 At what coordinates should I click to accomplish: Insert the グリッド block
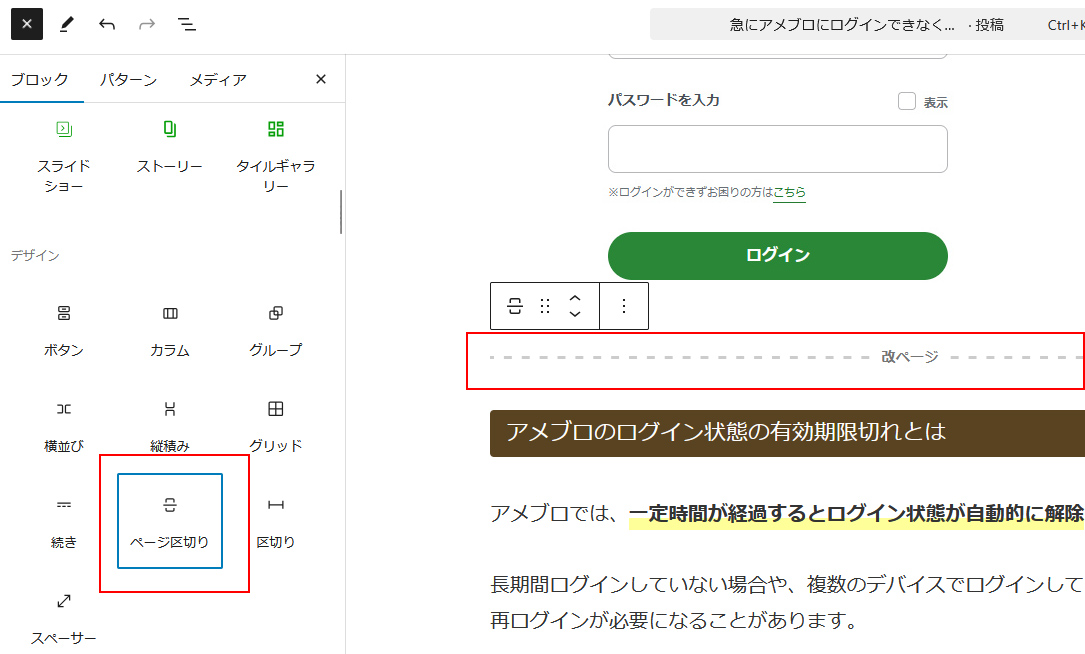[275, 409]
